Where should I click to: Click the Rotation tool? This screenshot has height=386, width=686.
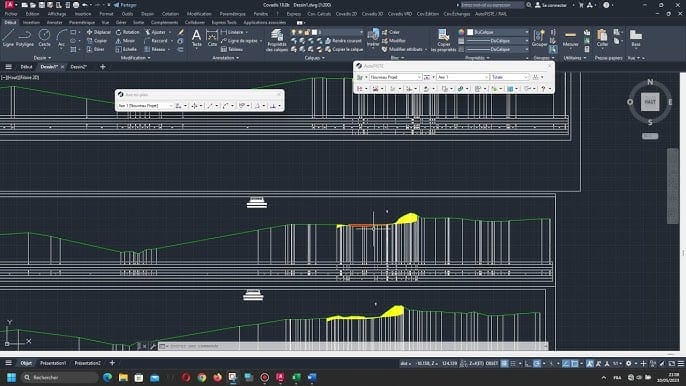[128, 32]
